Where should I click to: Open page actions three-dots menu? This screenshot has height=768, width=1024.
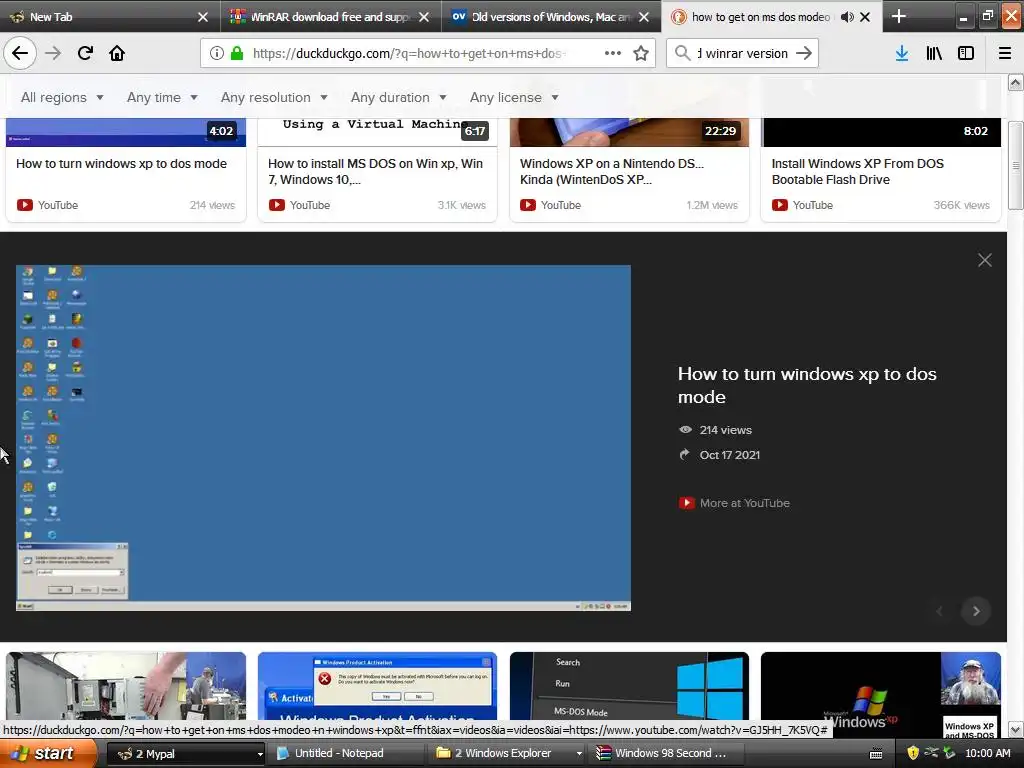(613, 53)
